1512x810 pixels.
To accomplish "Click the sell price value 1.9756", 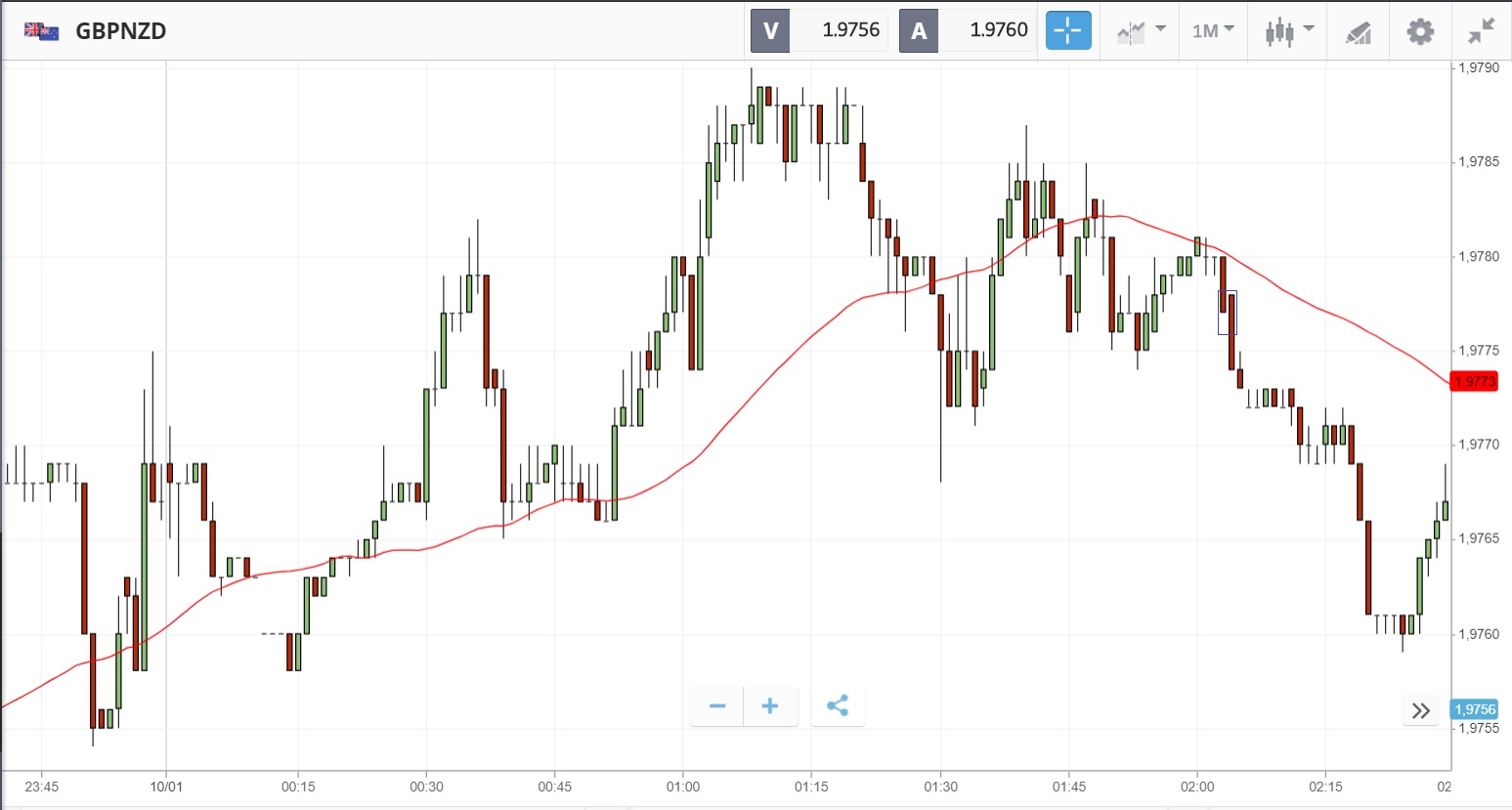I will pyautogui.click(x=850, y=30).
